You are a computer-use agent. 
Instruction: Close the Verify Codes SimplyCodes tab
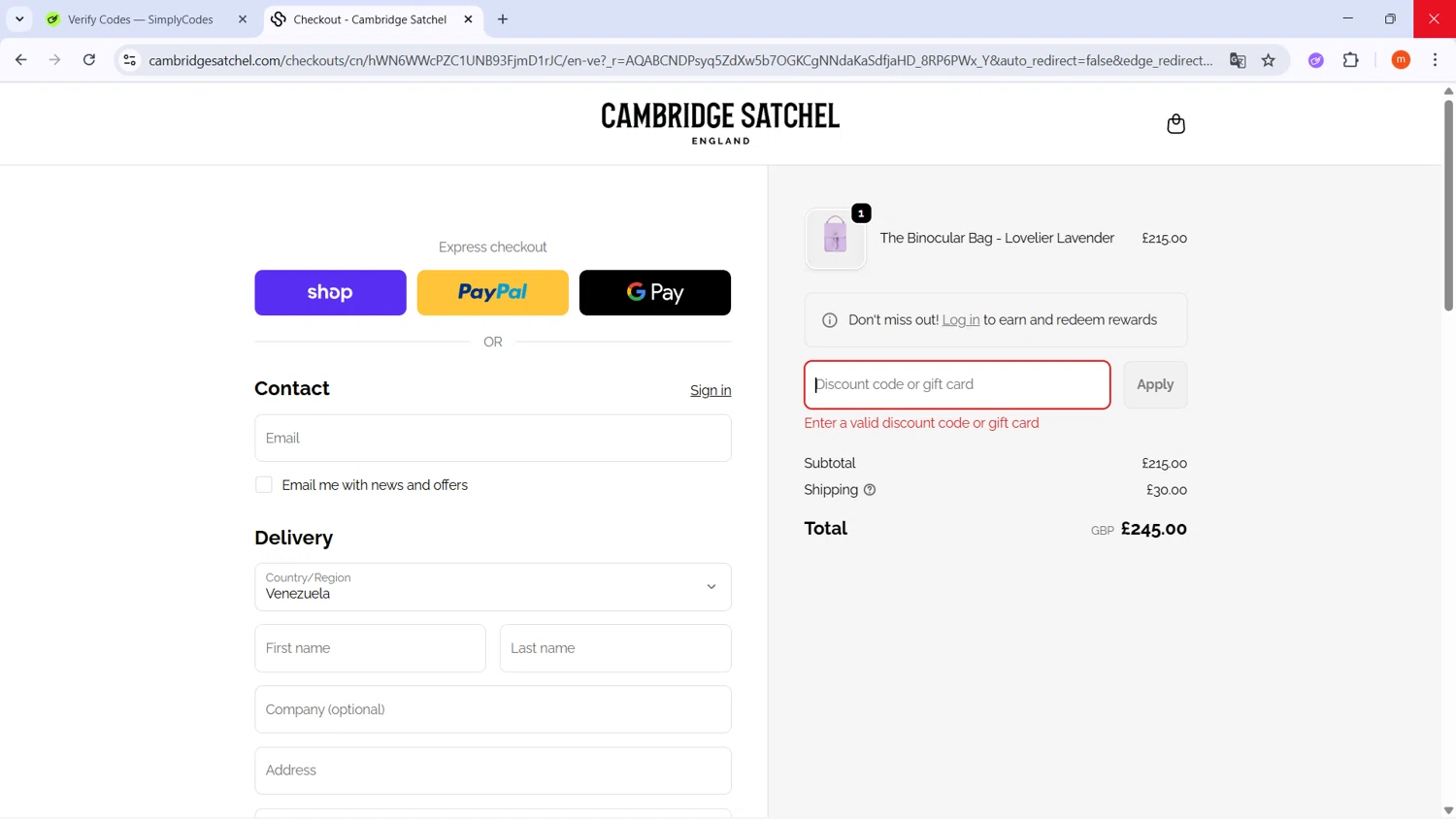pyautogui.click(x=243, y=19)
